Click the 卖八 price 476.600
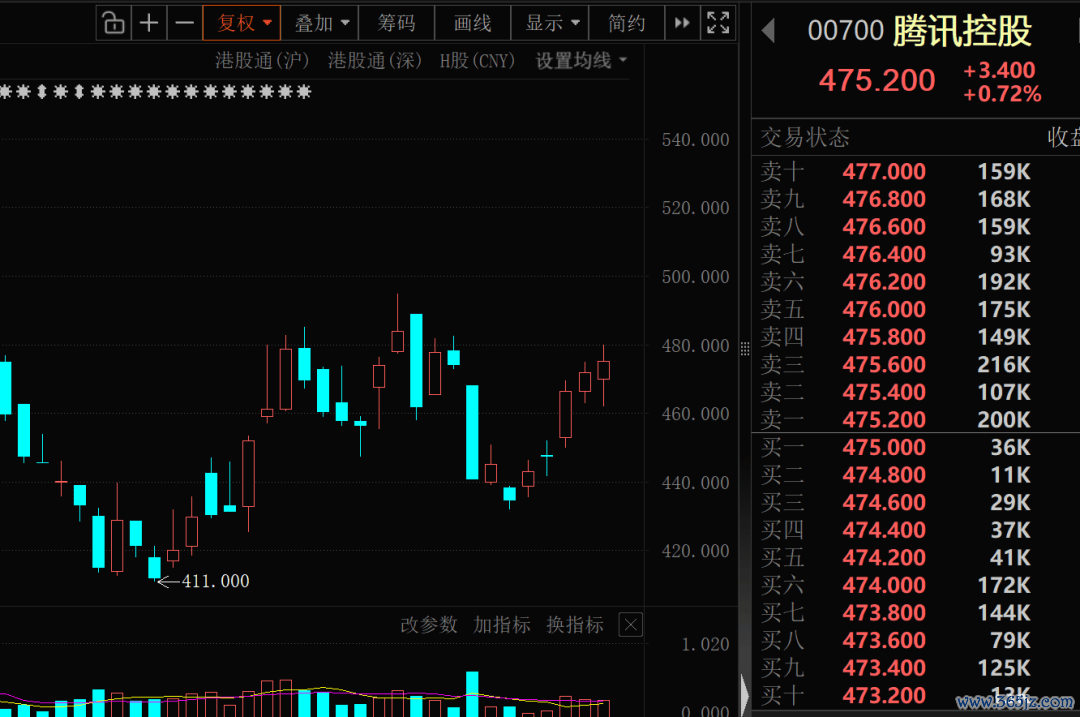 click(x=884, y=227)
